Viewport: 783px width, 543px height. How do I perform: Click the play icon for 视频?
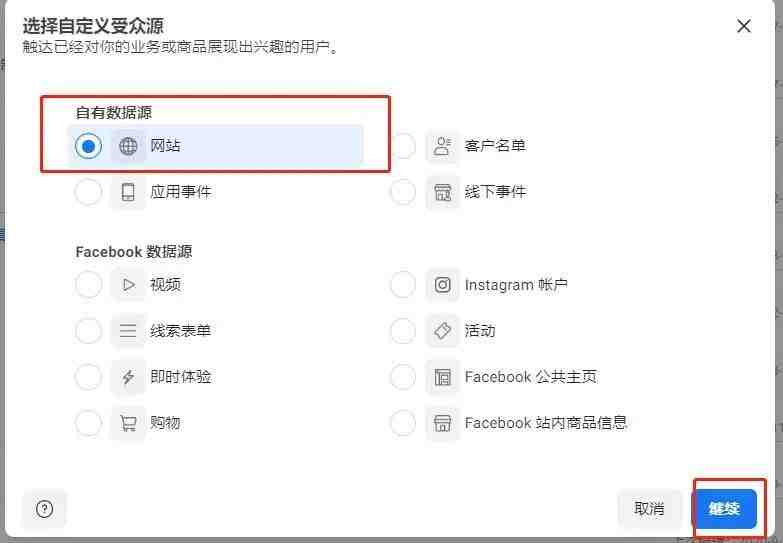point(128,285)
